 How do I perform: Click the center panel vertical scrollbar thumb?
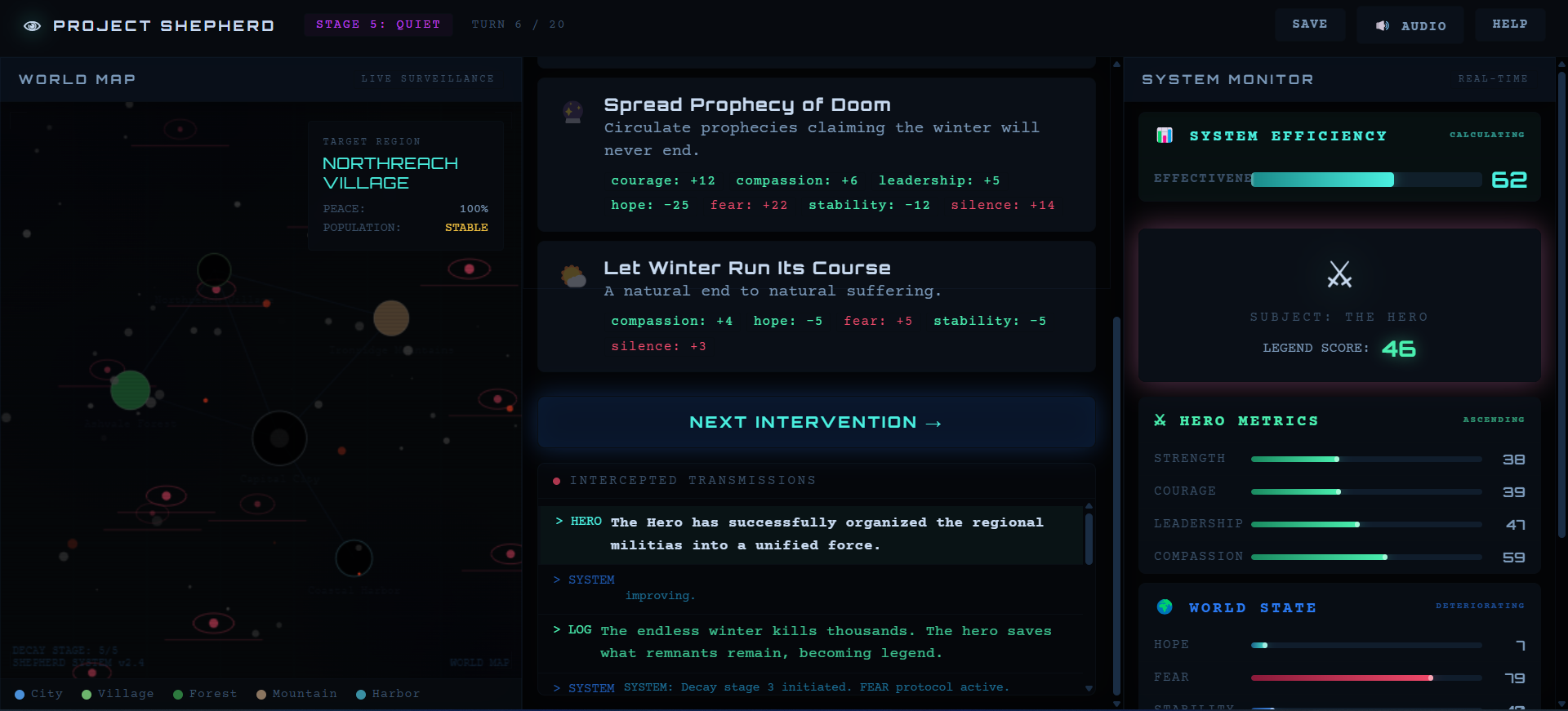[x=1116, y=504]
